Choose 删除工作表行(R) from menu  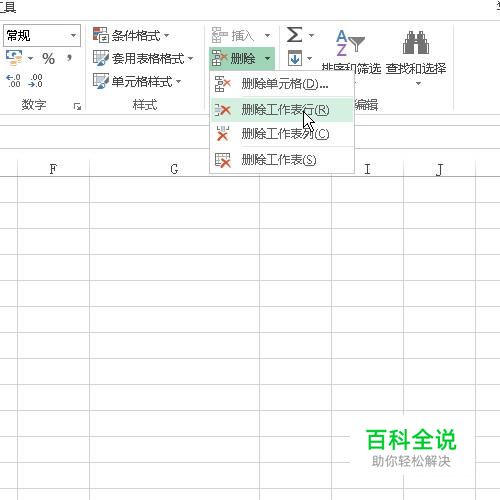[282, 110]
